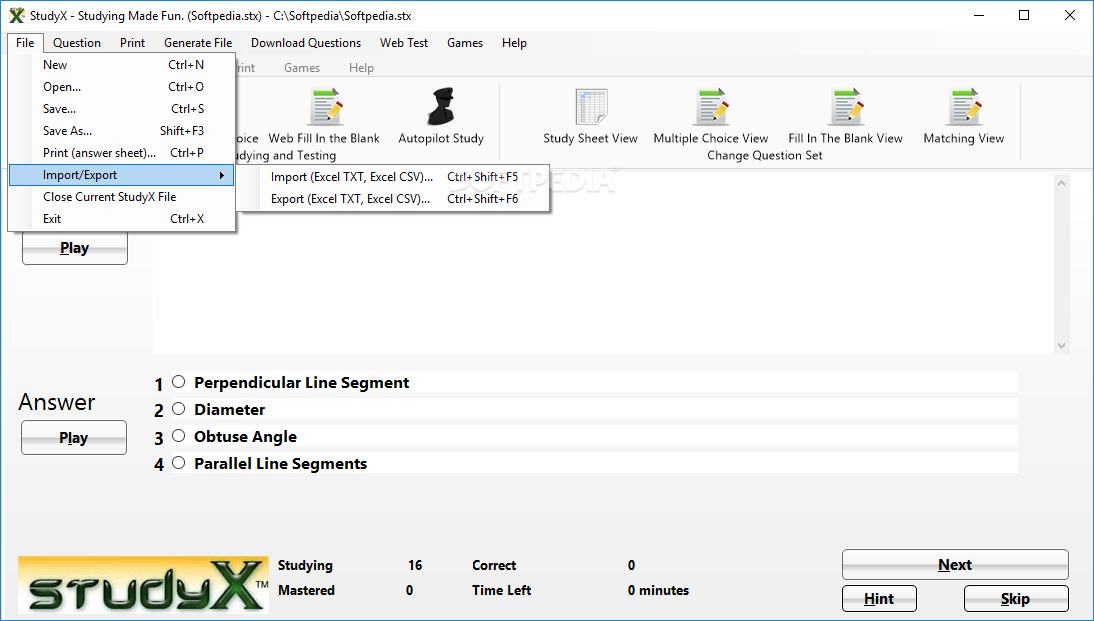Click the Correct label

pos(494,565)
